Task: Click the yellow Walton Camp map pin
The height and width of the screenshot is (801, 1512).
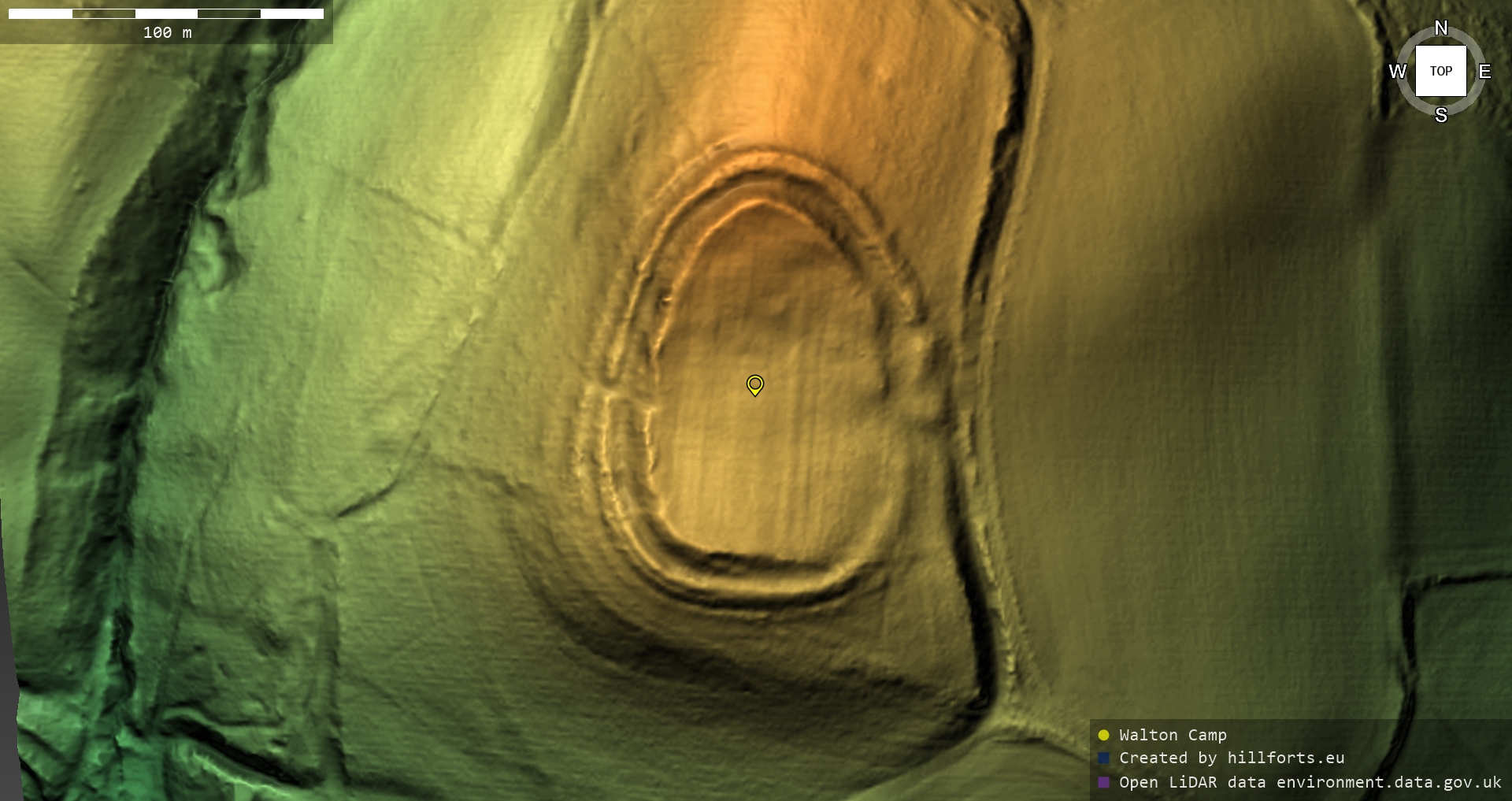Action: pyautogui.click(x=754, y=384)
